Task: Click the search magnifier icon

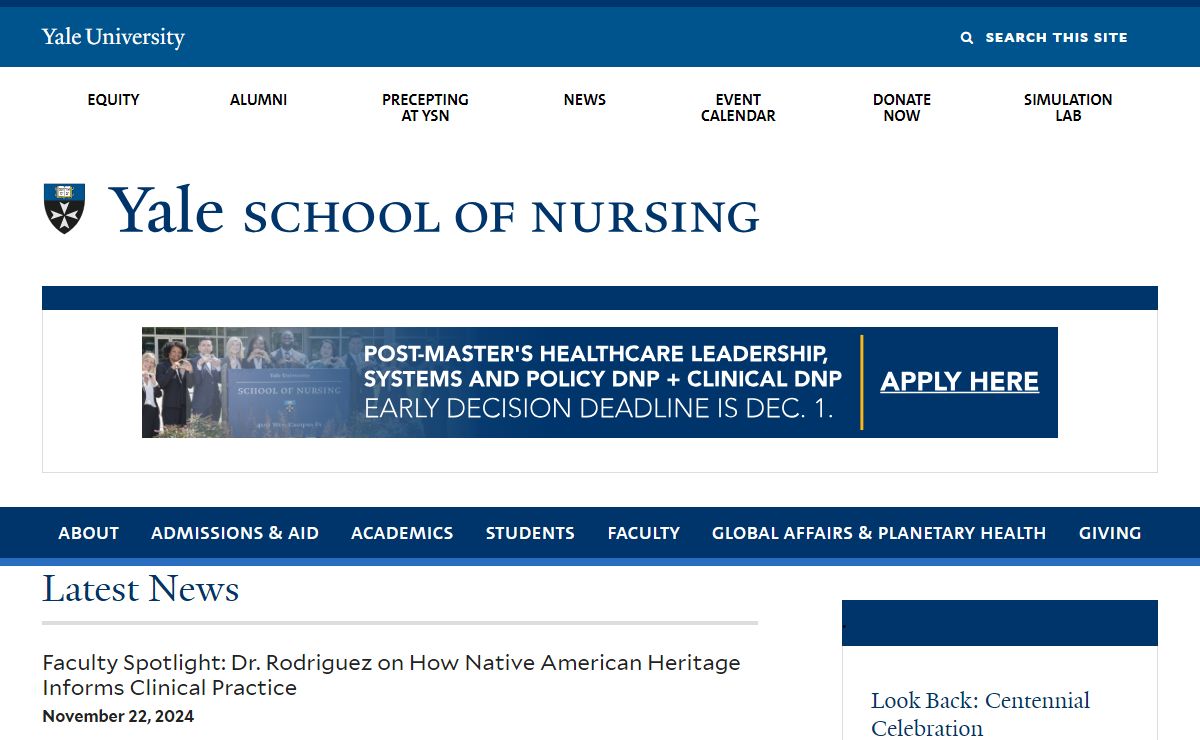Action: click(x=967, y=38)
